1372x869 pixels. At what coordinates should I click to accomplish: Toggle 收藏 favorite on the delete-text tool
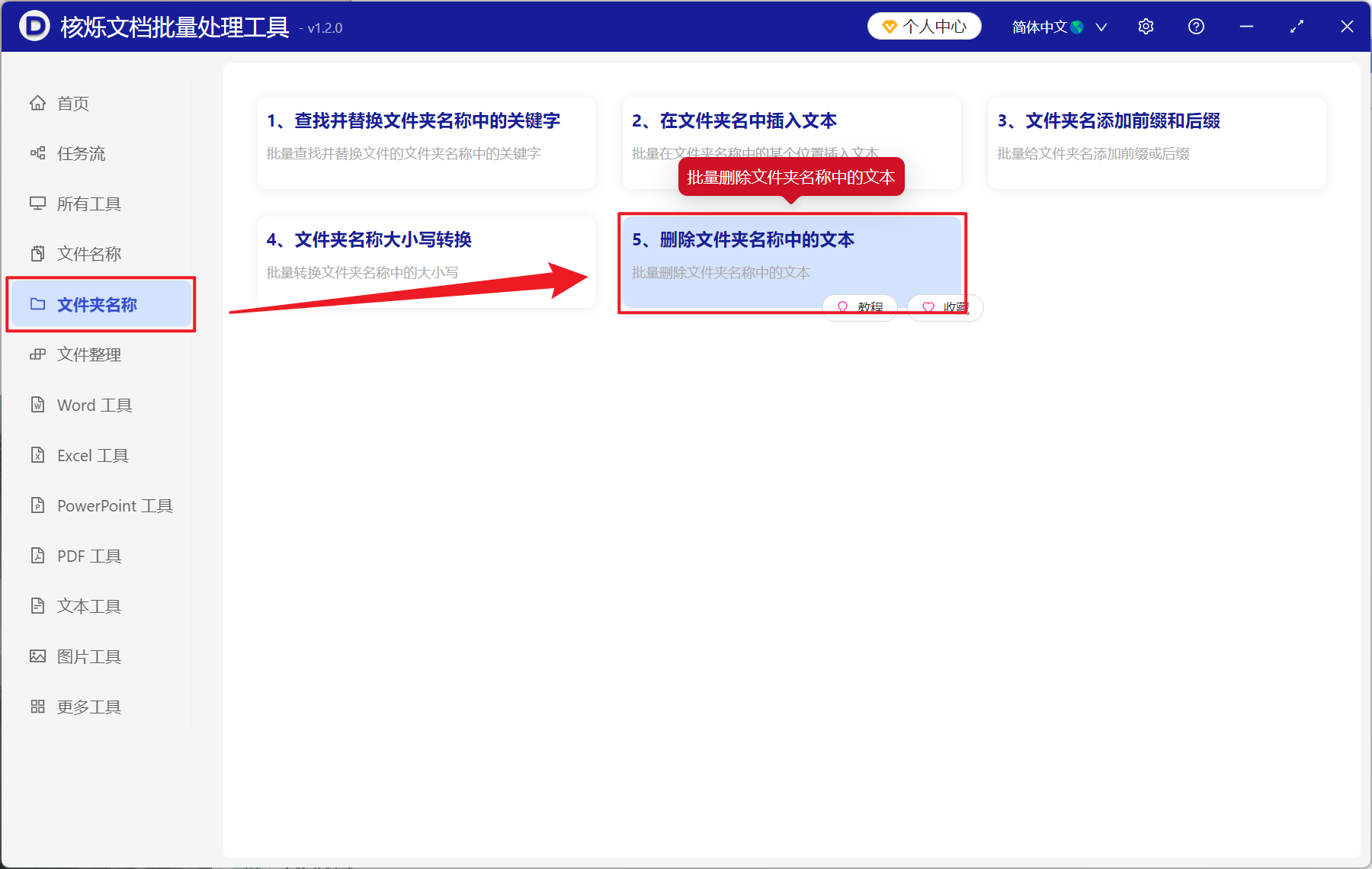[x=944, y=307]
